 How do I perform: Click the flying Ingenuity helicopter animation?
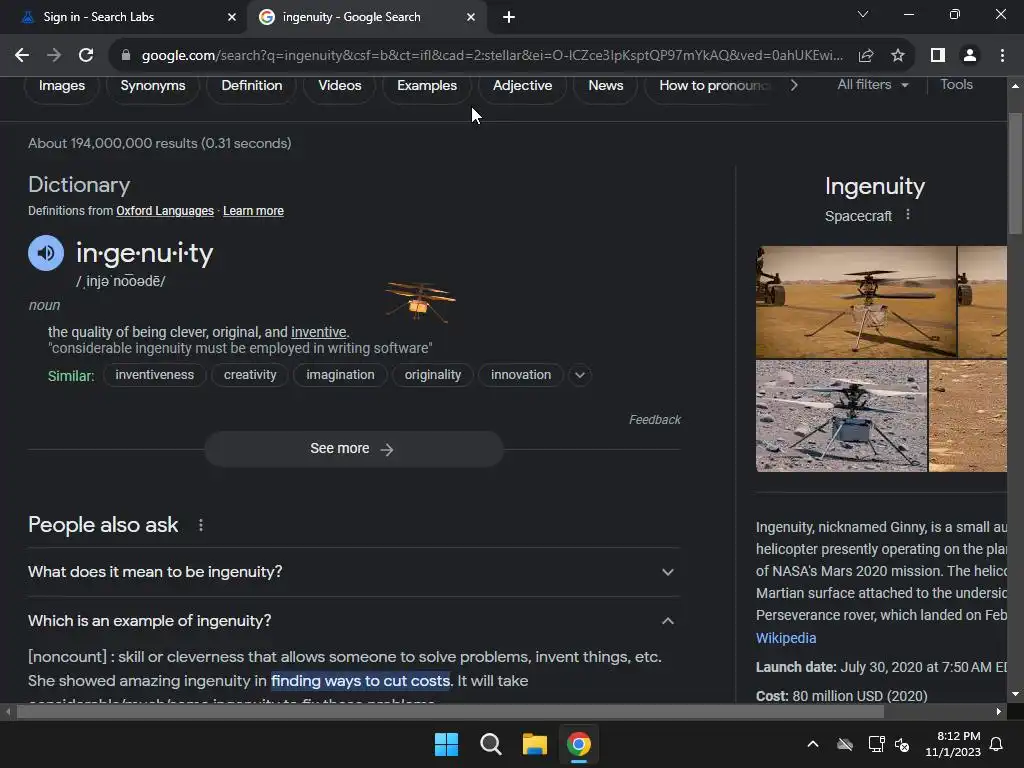[420, 302]
